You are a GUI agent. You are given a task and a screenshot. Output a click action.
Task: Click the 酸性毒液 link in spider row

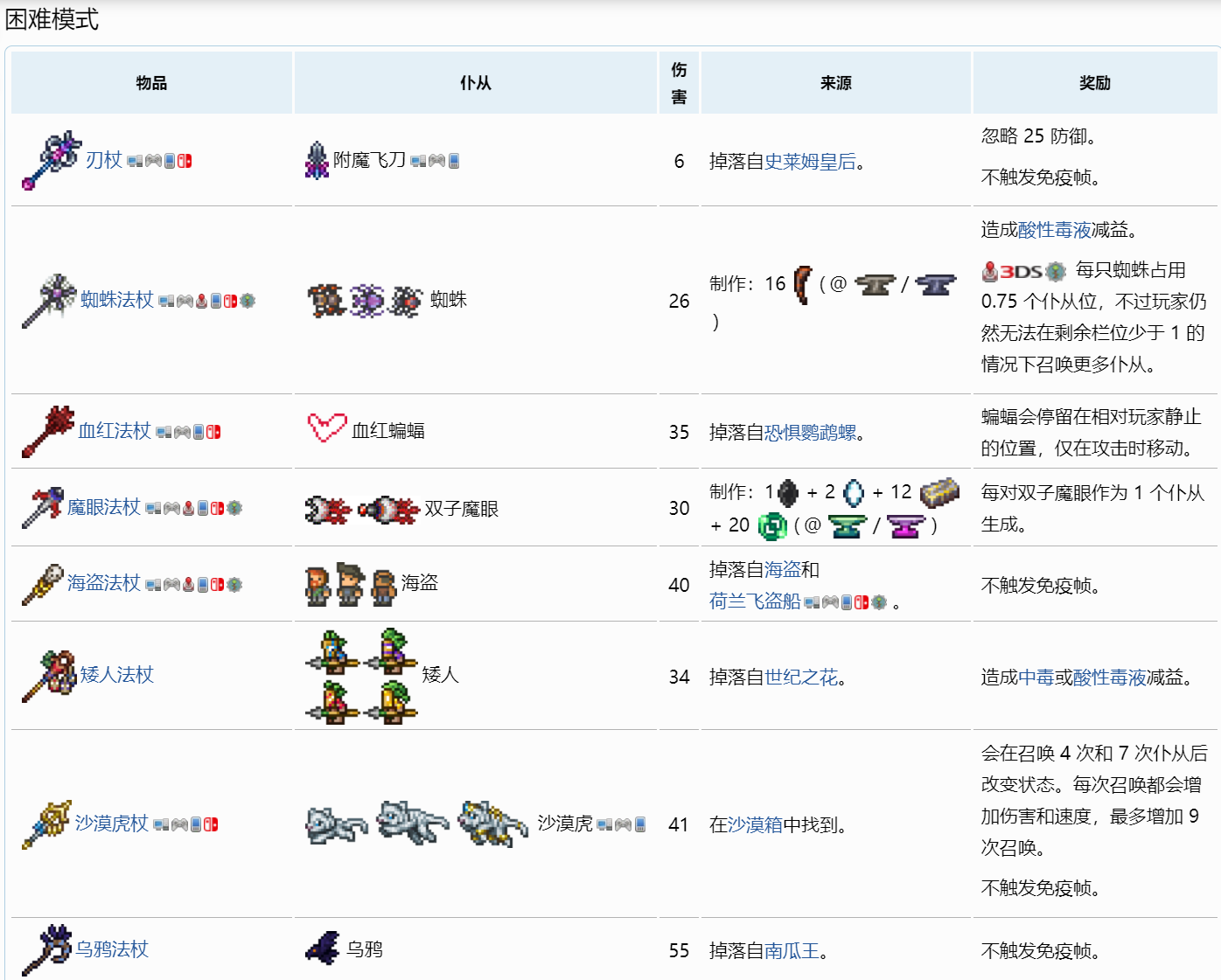tap(1054, 230)
